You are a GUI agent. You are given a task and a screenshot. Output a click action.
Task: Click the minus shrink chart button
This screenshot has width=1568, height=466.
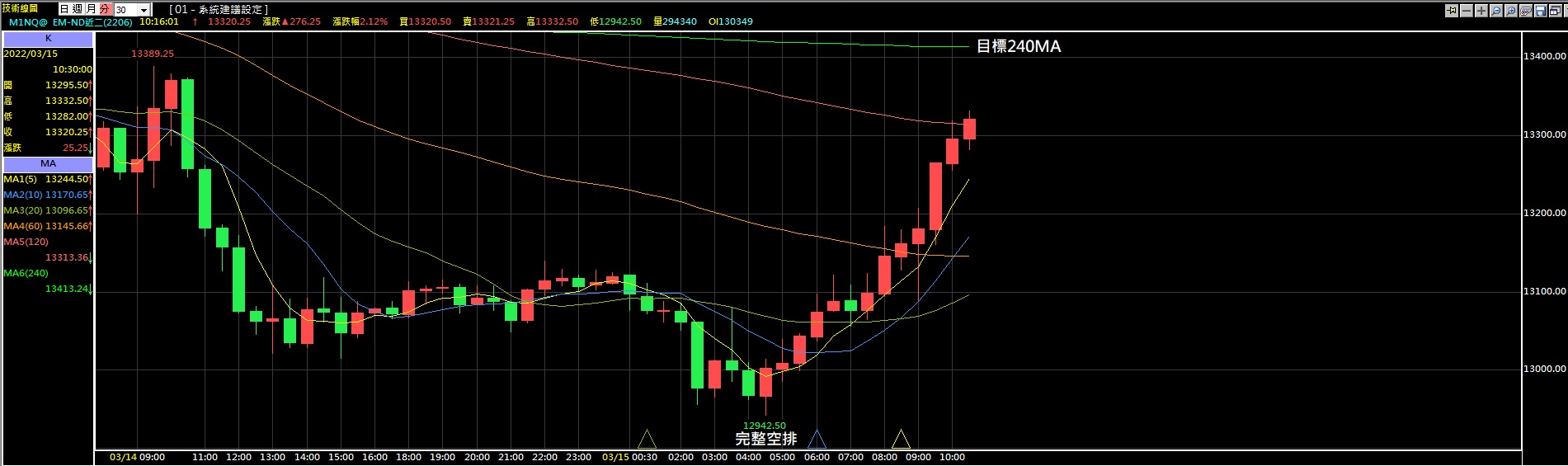[1467, 11]
